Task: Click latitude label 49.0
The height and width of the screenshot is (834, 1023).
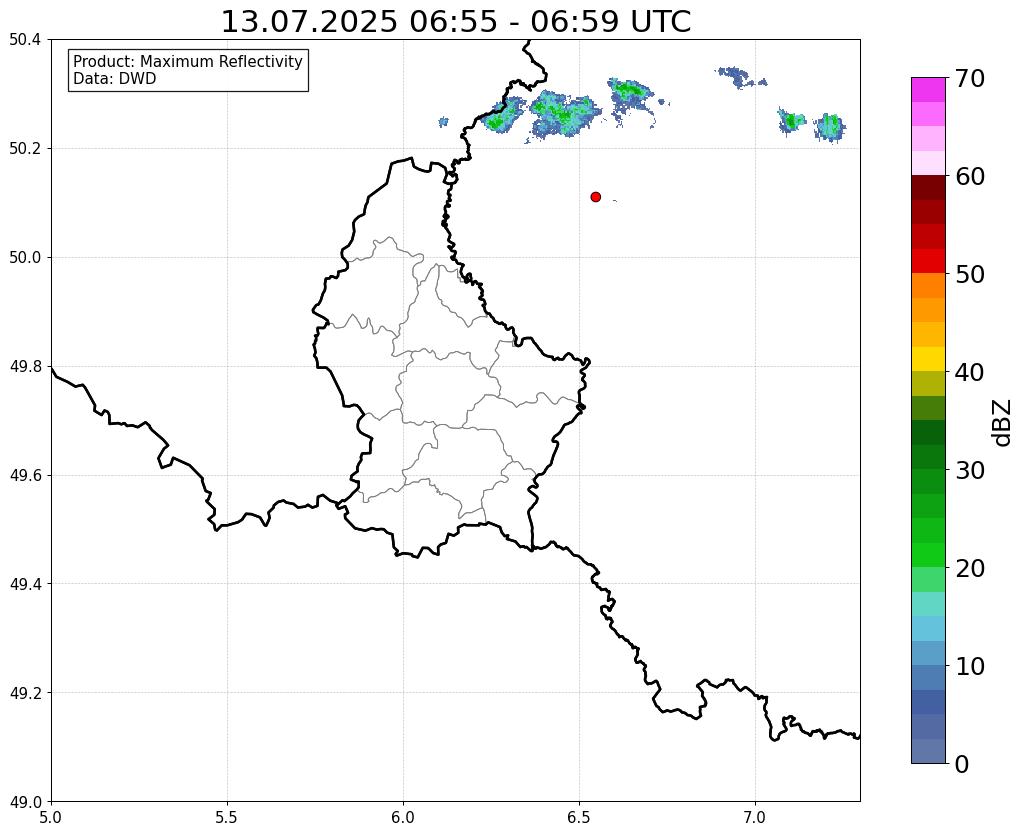Action: click(x=25, y=801)
